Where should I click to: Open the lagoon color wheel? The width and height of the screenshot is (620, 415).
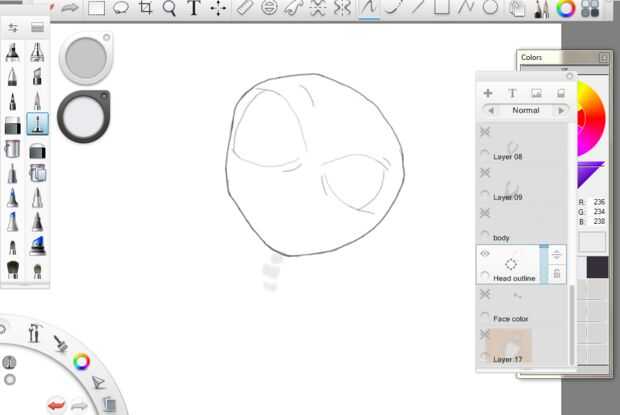coord(81,362)
